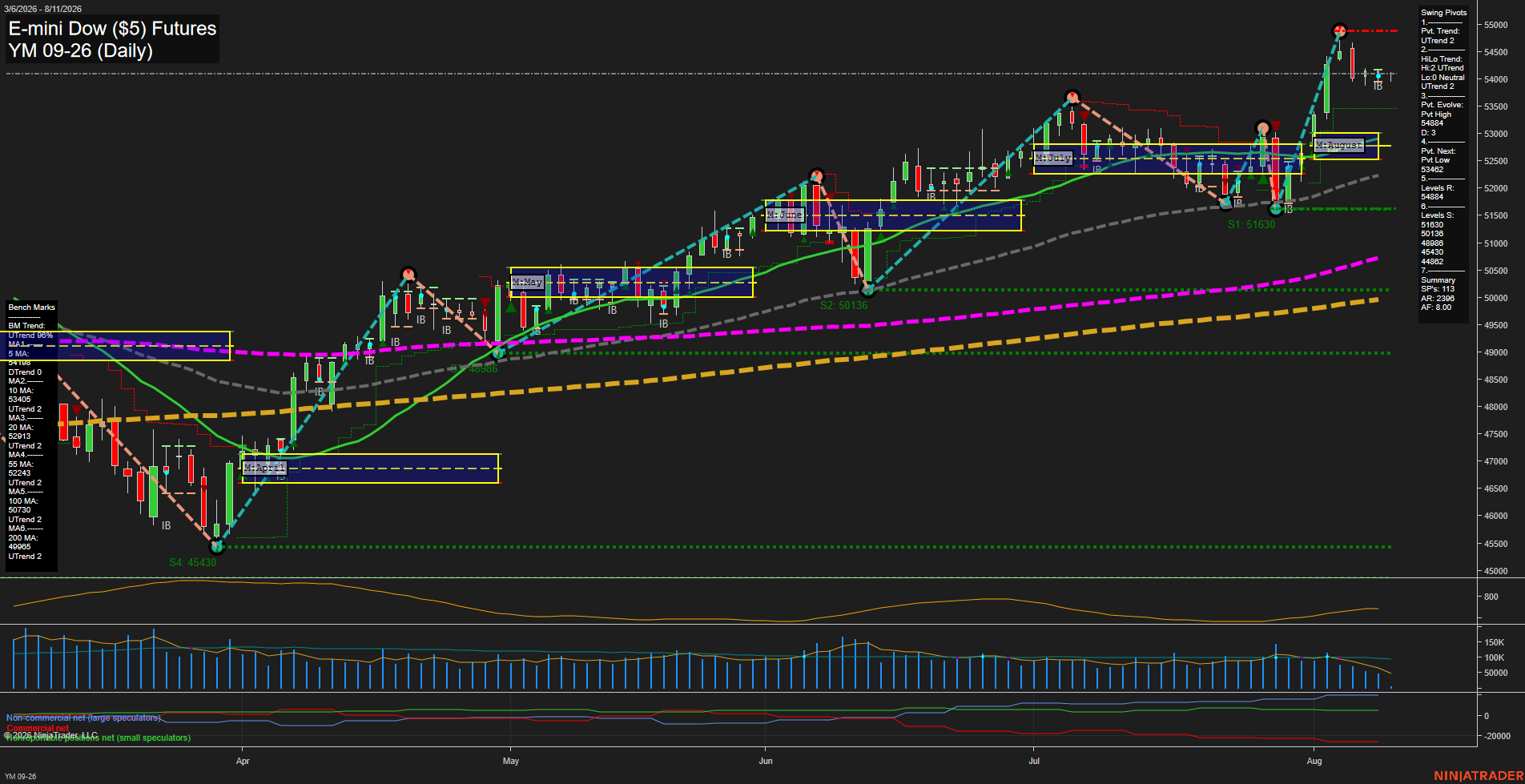The height and width of the screenshot is (784, 1525).
Task: Select the M:August monthly range label
Action: pos(1338,145)
